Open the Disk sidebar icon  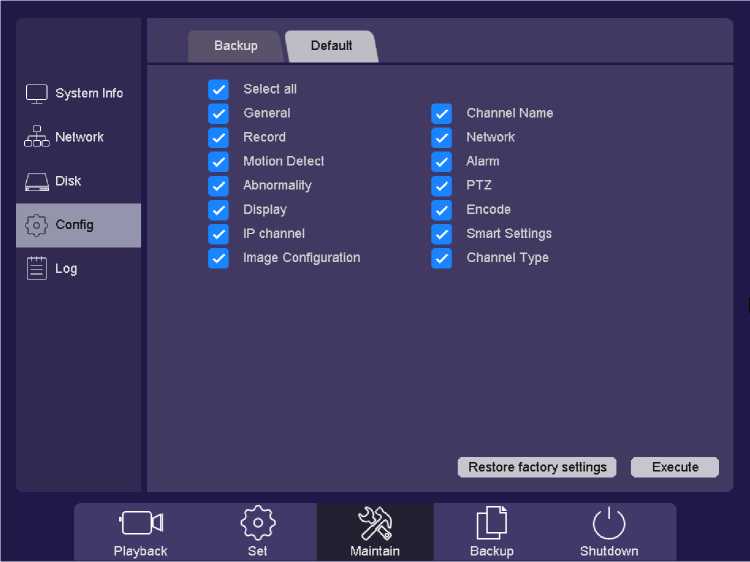(37, 181)
